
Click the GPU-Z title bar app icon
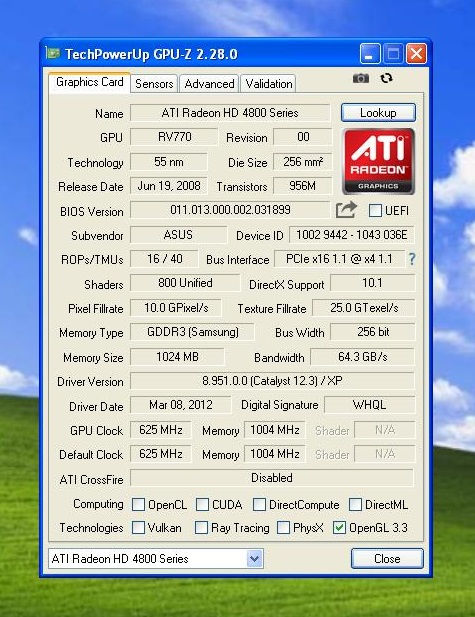click(x=52, y=53)
